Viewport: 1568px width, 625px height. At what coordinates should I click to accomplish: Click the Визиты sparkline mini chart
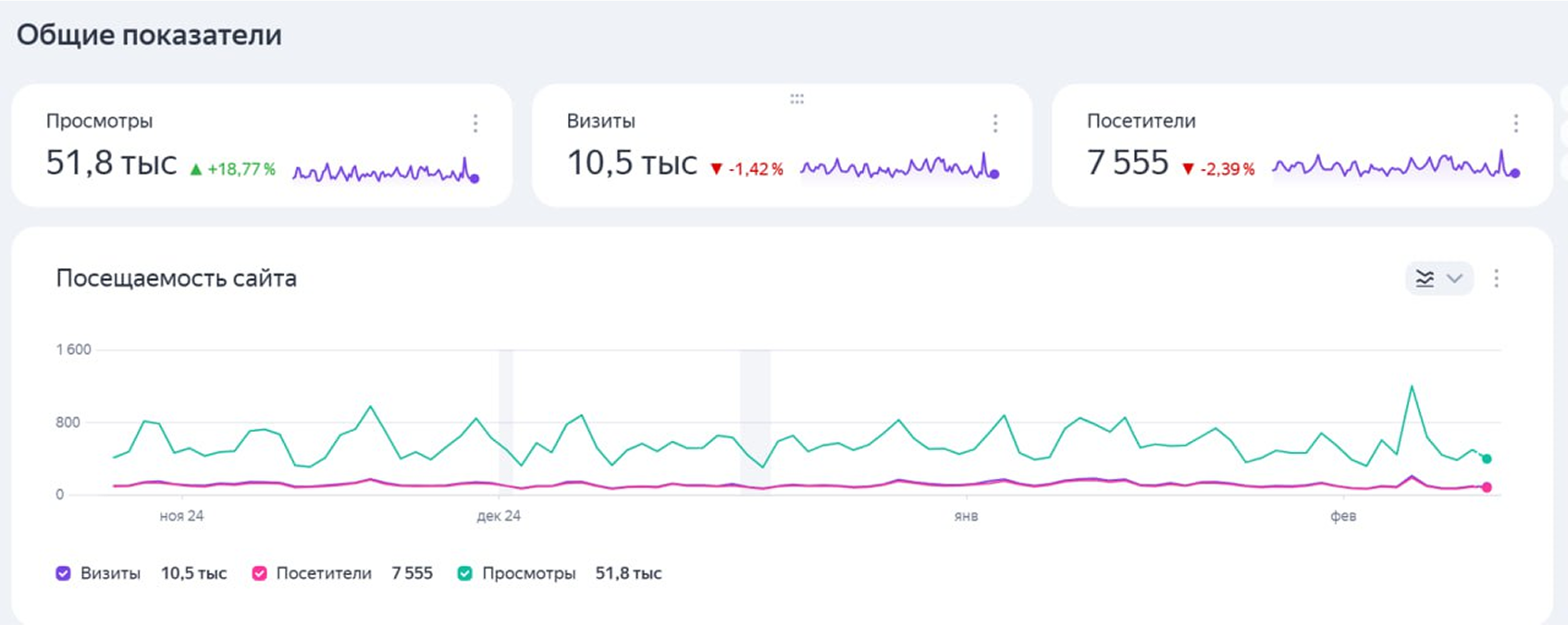(900, 168)
